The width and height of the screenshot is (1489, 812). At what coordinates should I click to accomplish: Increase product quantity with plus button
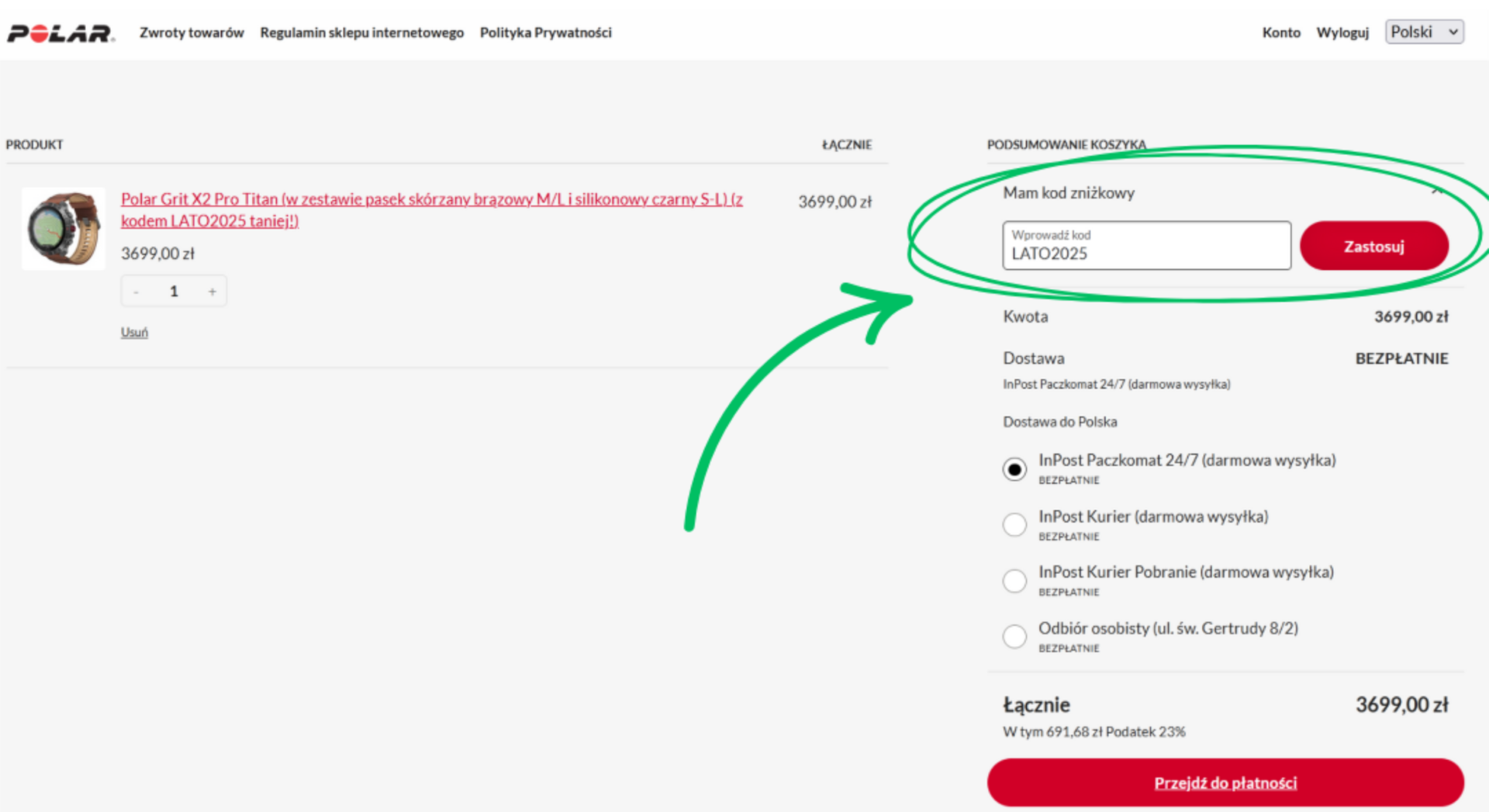[212, 292]
